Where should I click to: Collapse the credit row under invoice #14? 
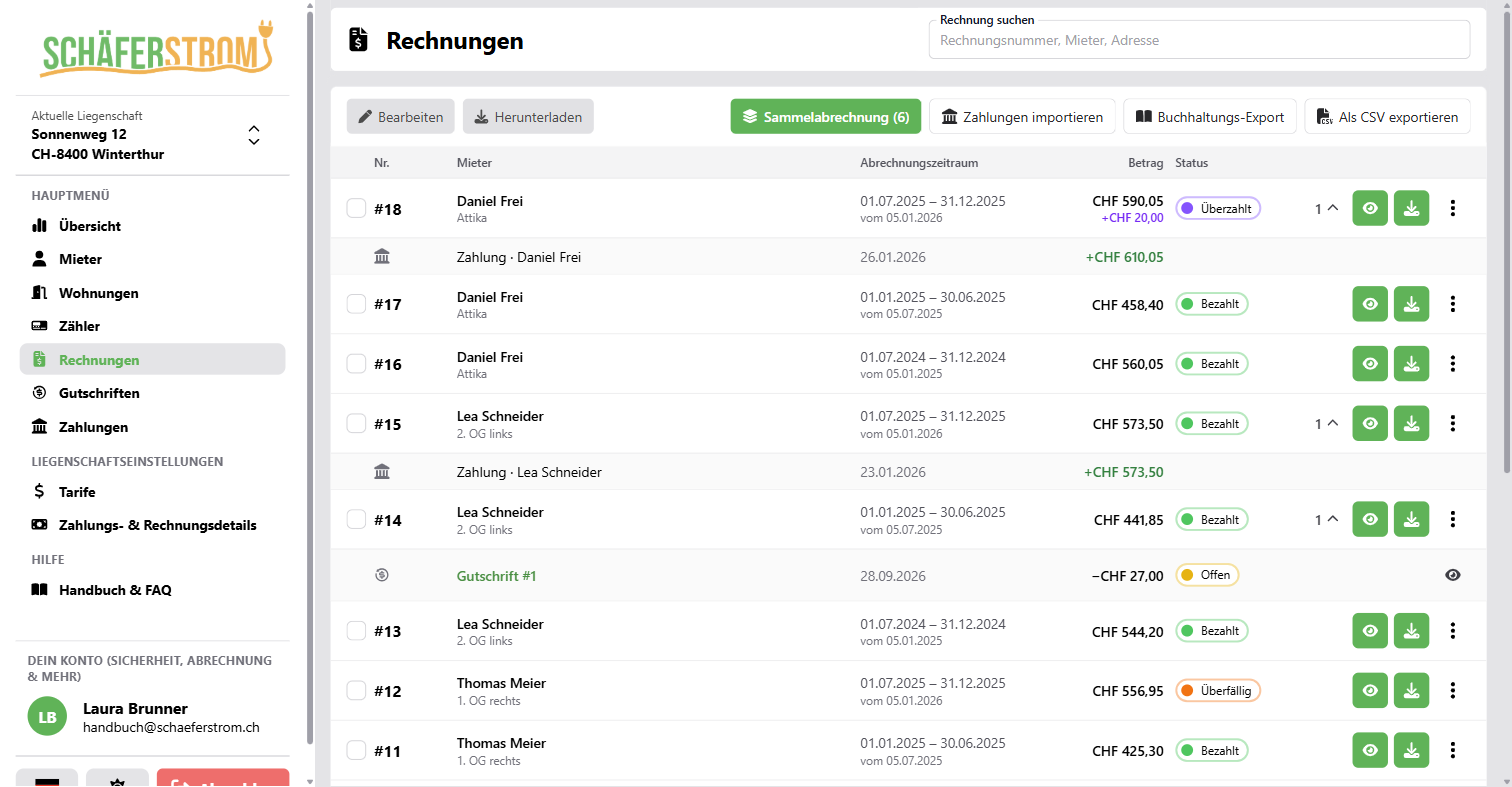click(x=1326, y=520)
